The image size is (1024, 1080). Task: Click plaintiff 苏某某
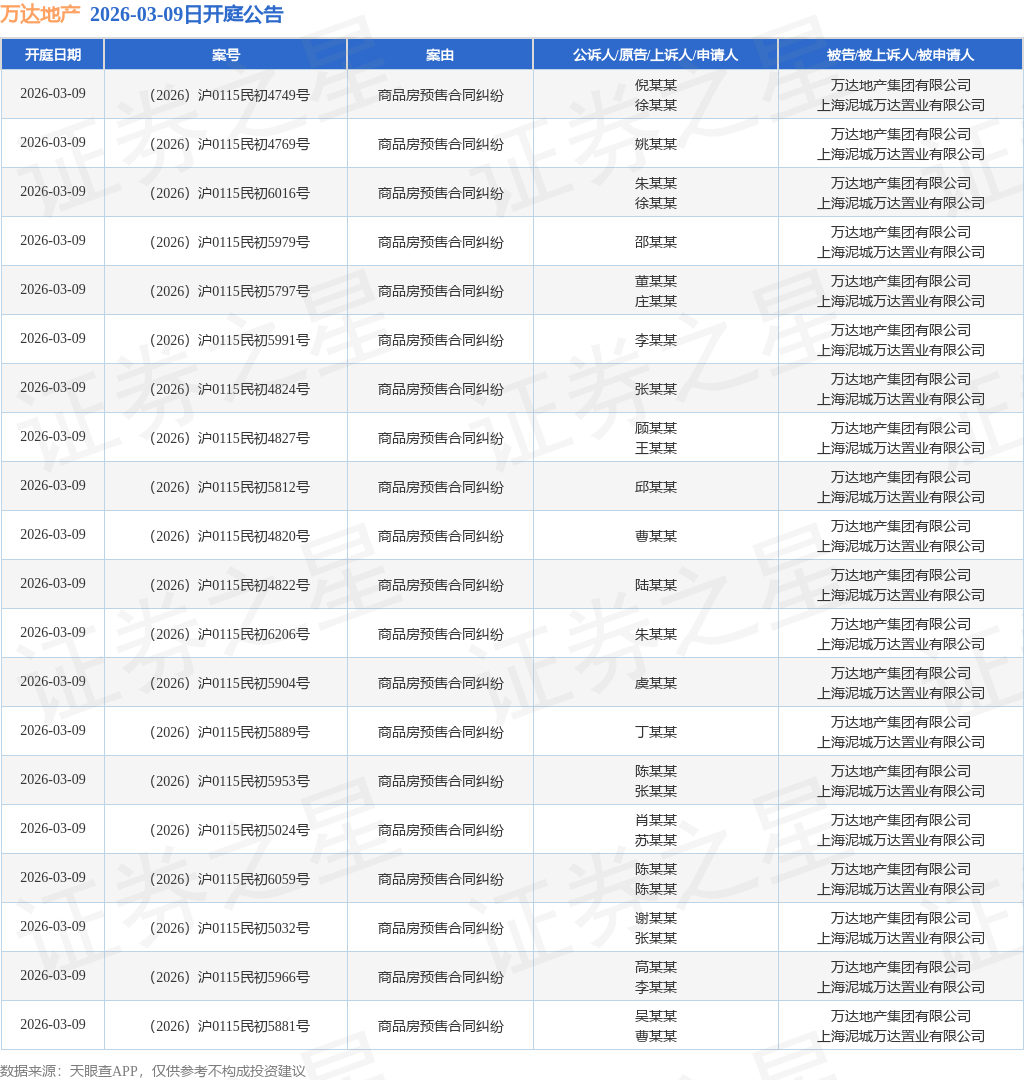point(656,840)
